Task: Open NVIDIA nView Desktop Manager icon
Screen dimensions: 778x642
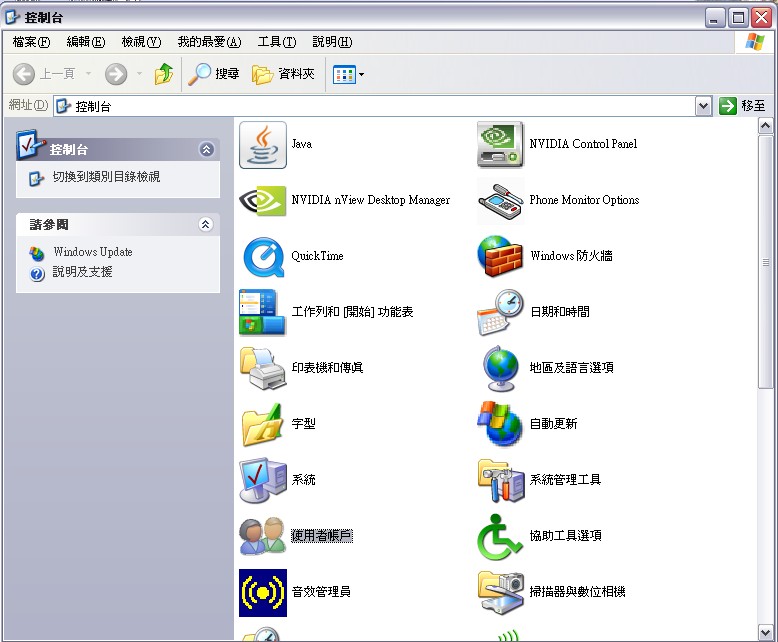Action: [262, 200]
